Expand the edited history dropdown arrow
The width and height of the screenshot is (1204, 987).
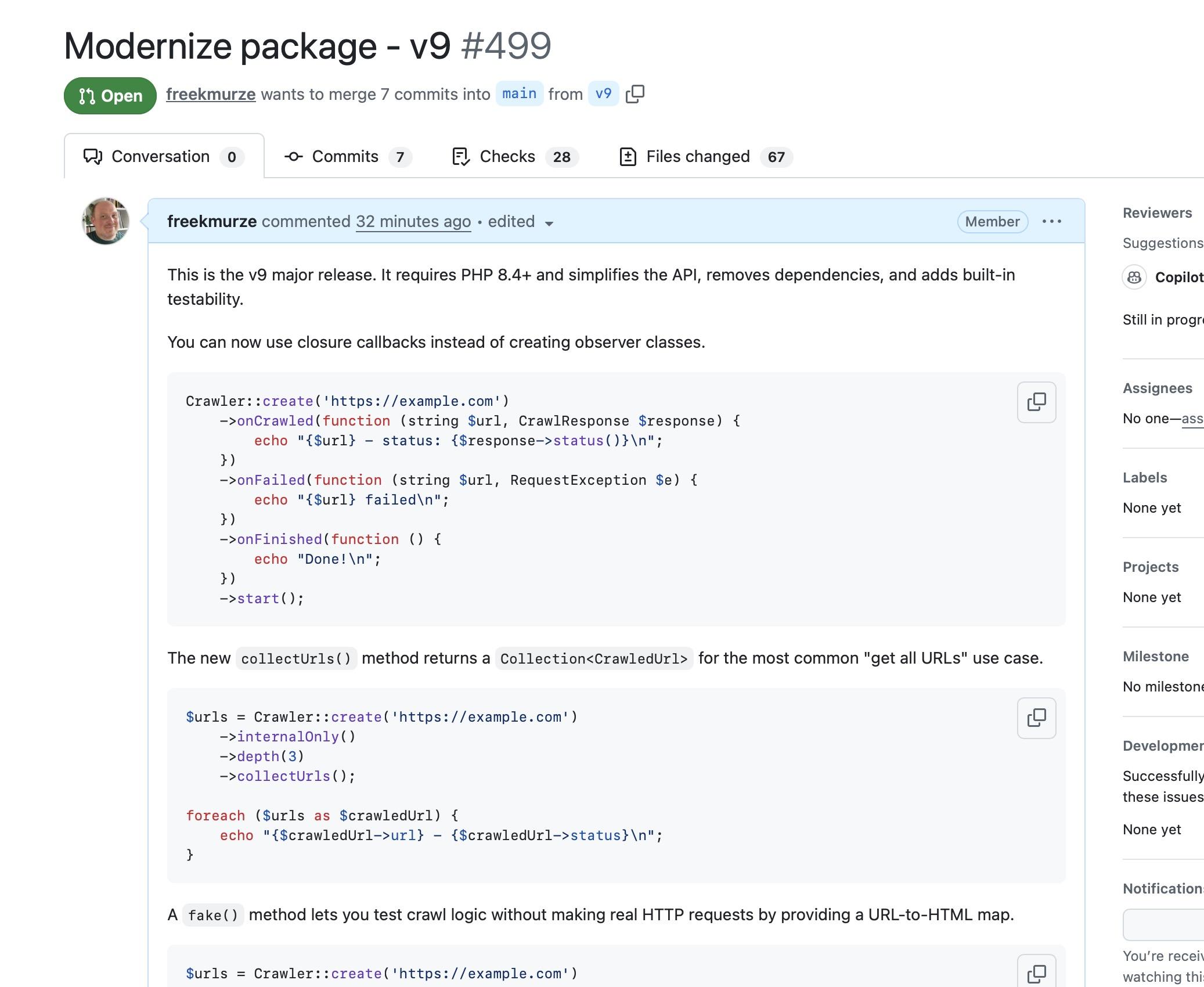[549, 223]
